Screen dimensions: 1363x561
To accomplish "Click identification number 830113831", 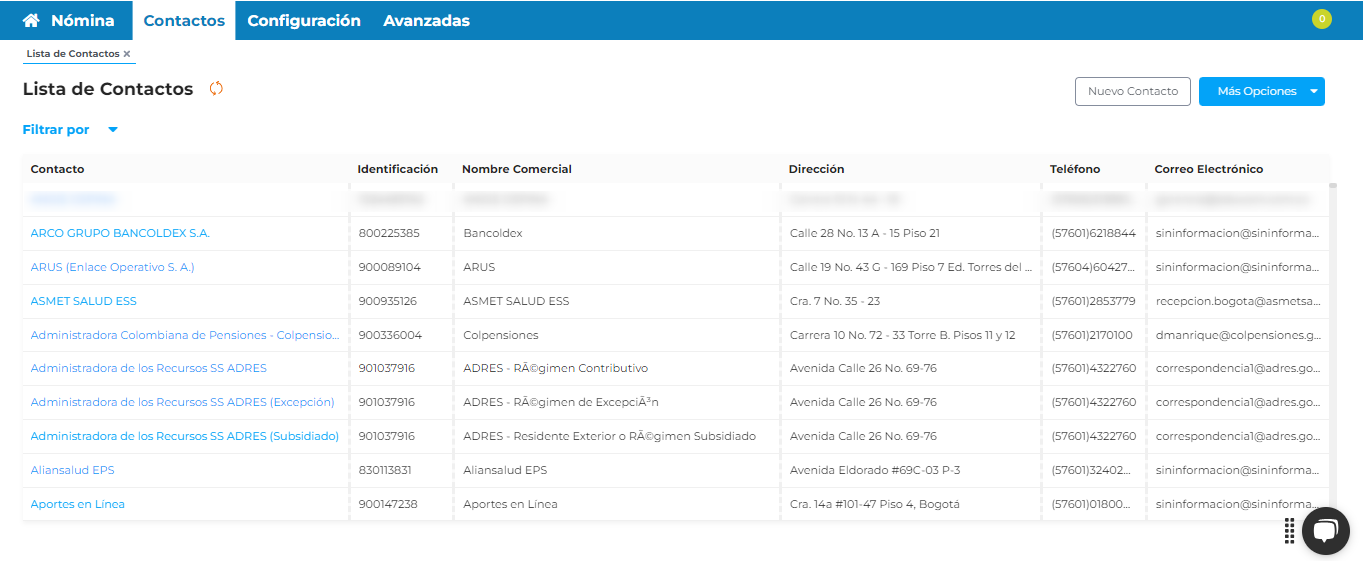I will (x=385, y=470).
